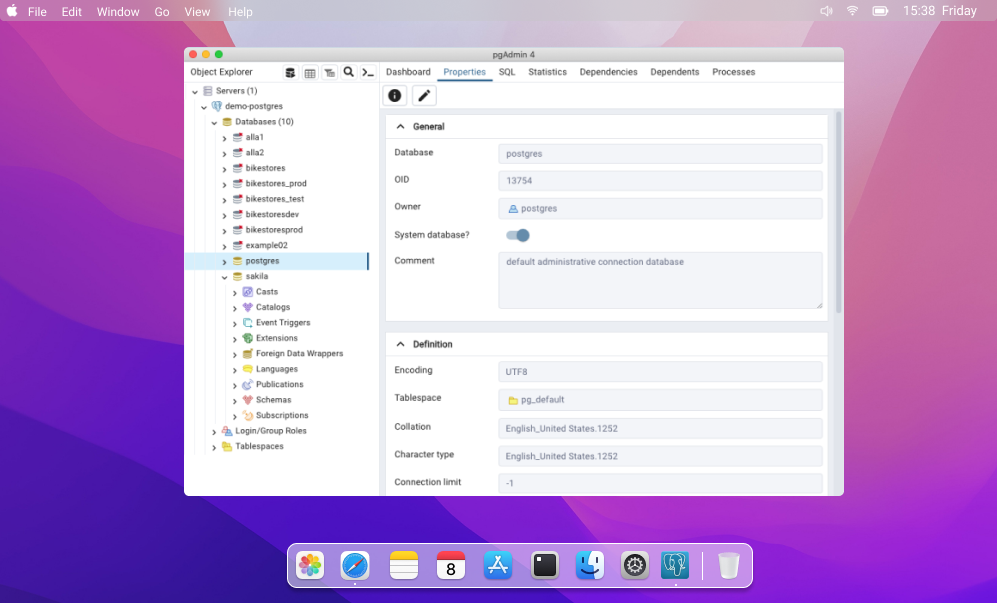The image size is (997, 603).
Task: Open the Help menu
Action: [x=240, y=11]
